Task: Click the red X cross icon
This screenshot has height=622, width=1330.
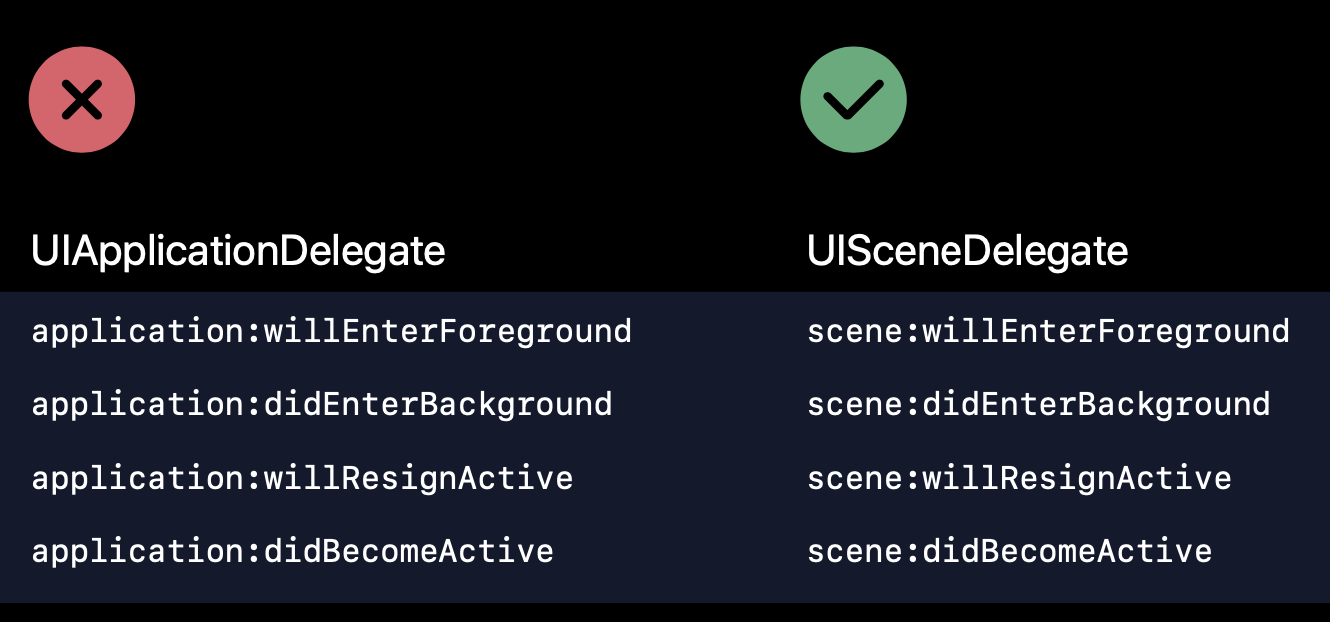Action: (x=82, y=100)
